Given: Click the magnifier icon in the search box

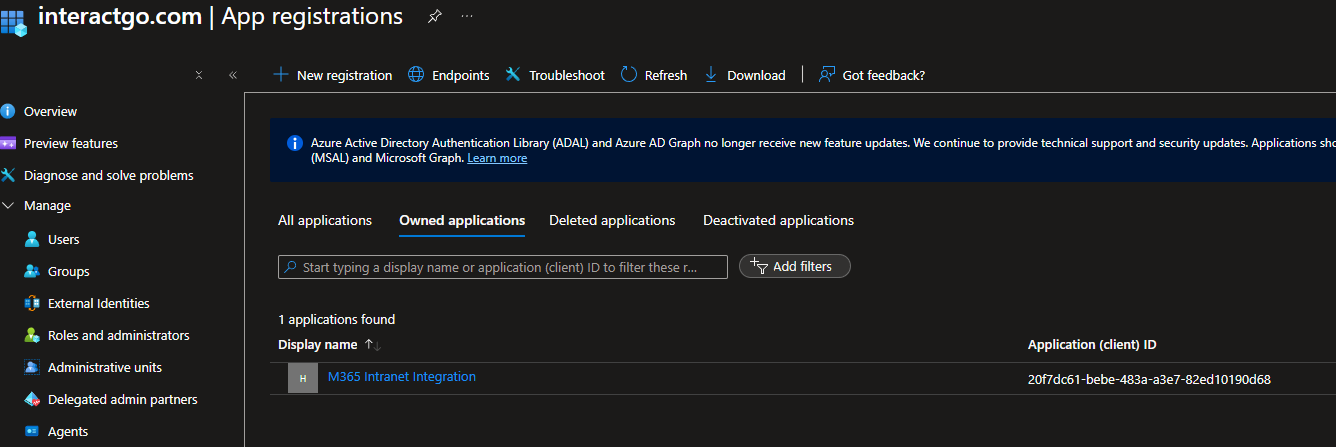Looking at the screenshot, I should point(290,268).
